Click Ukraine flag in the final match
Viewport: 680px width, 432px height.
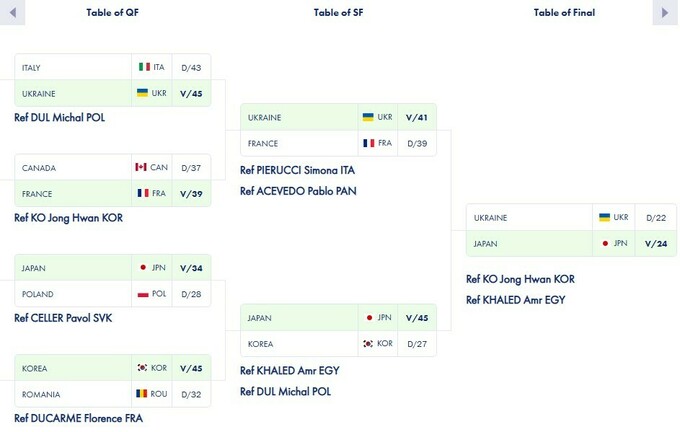pyautogui.click(x=604, y=218)
